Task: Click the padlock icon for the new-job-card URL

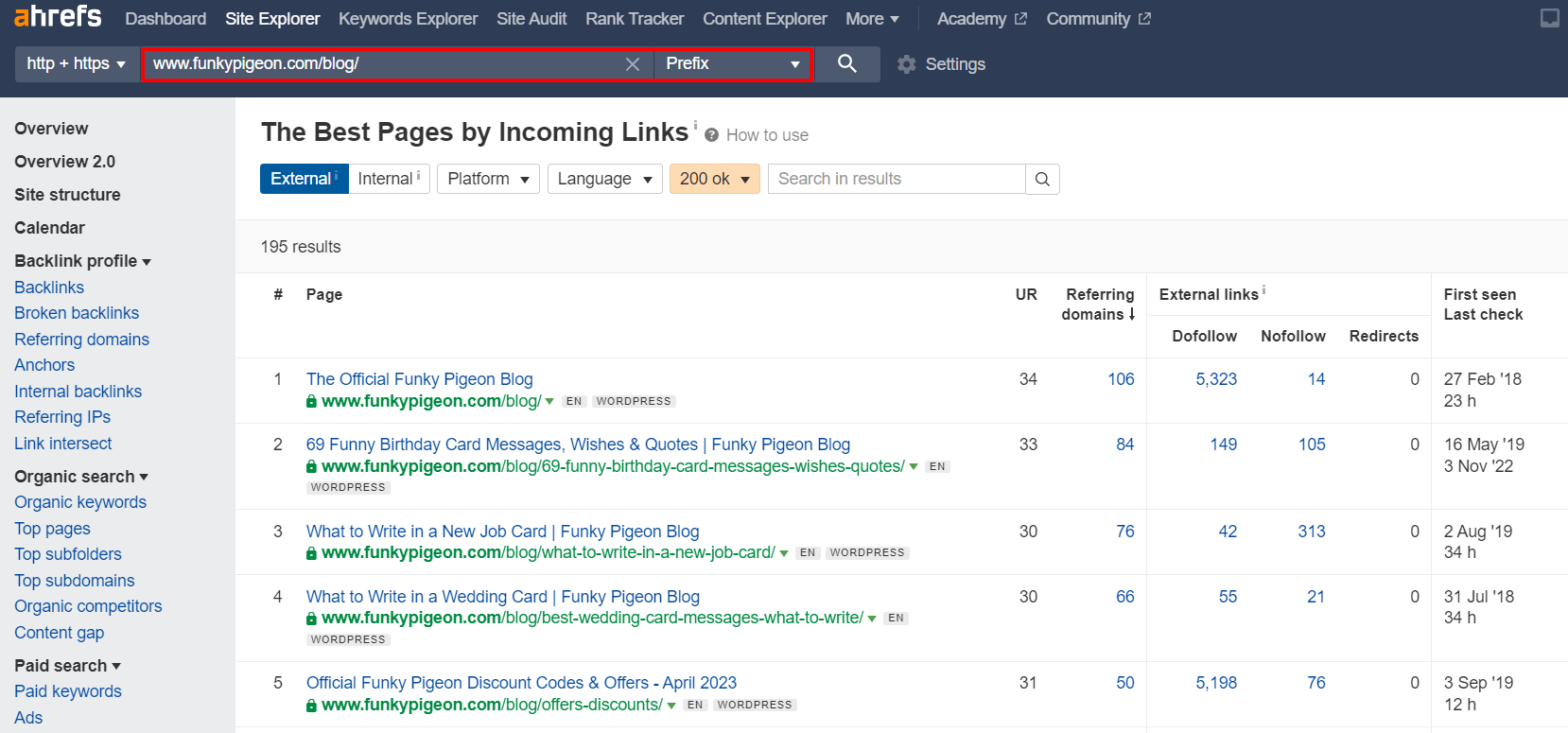Action: (x=311, y=552)
